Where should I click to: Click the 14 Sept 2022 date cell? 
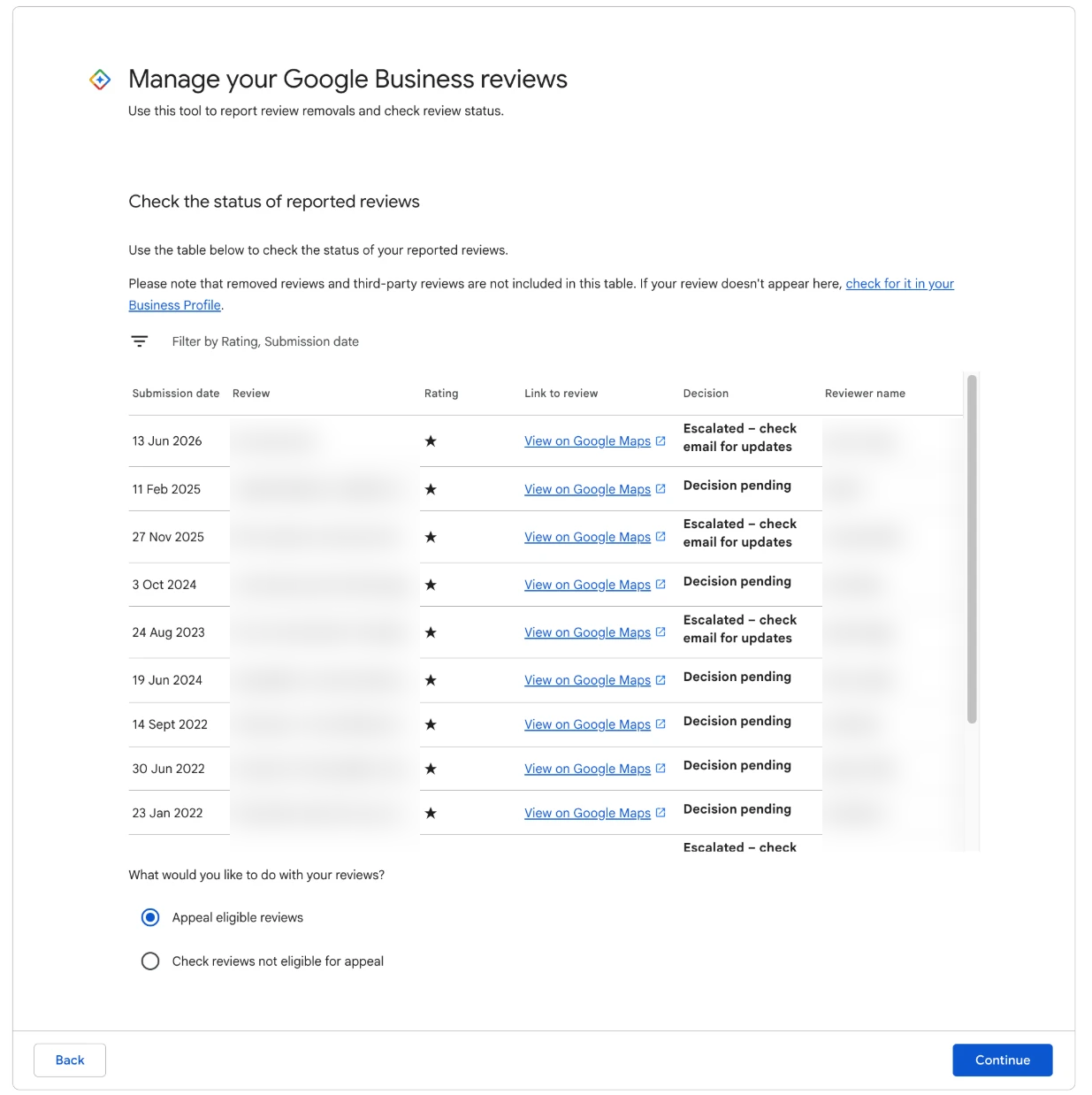[170, 724]
